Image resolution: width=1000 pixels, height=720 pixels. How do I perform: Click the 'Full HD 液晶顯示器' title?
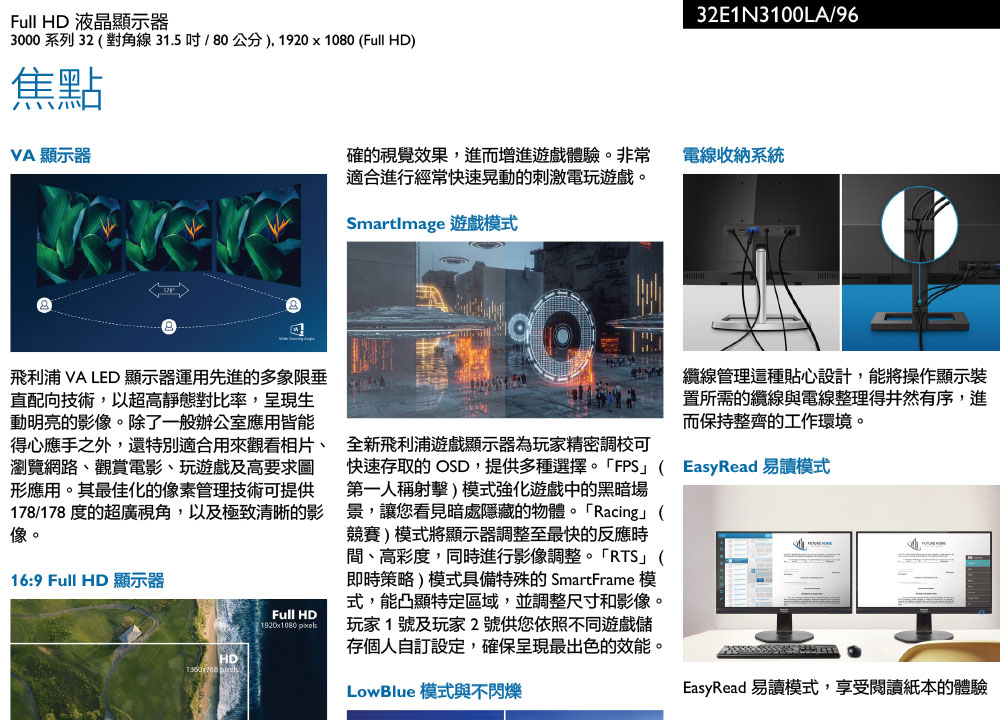89,22
